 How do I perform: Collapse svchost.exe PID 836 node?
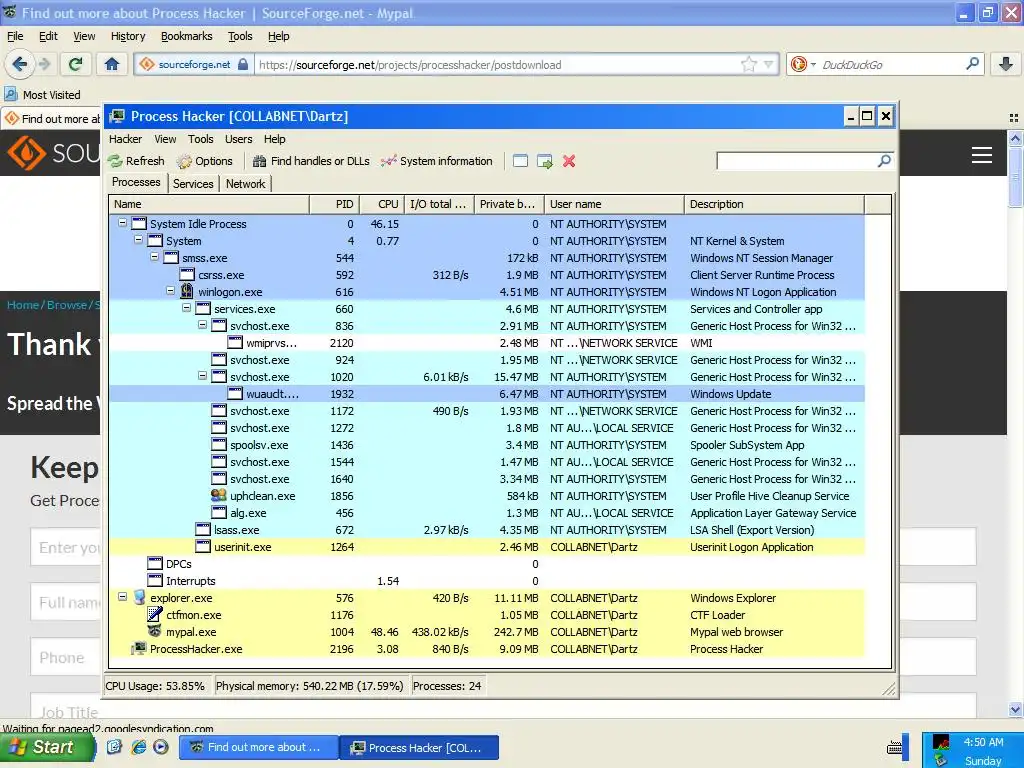click(202, 325)
